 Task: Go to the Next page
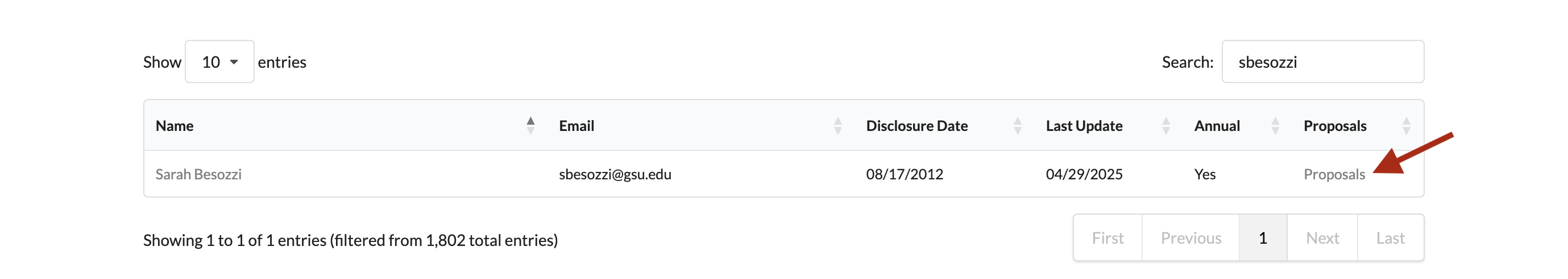[1322, 237]
